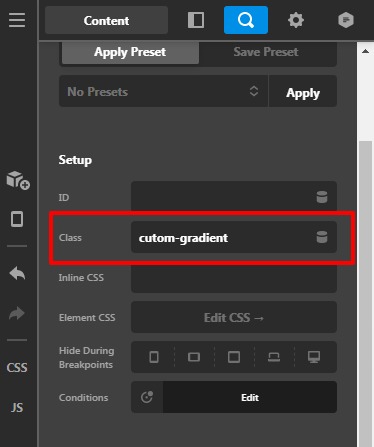Click the blue search inspector icon
This screenshot has width=374, height=447.
click(246, 20)
